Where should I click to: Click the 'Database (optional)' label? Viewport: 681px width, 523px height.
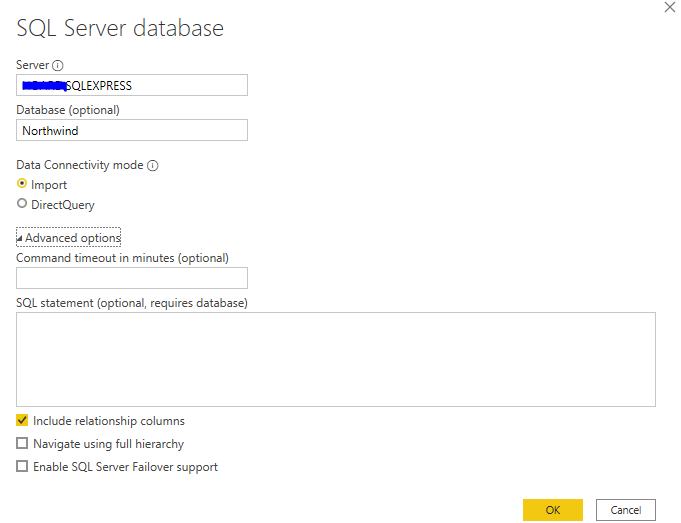pyautogui.click(x=68, y=110)
